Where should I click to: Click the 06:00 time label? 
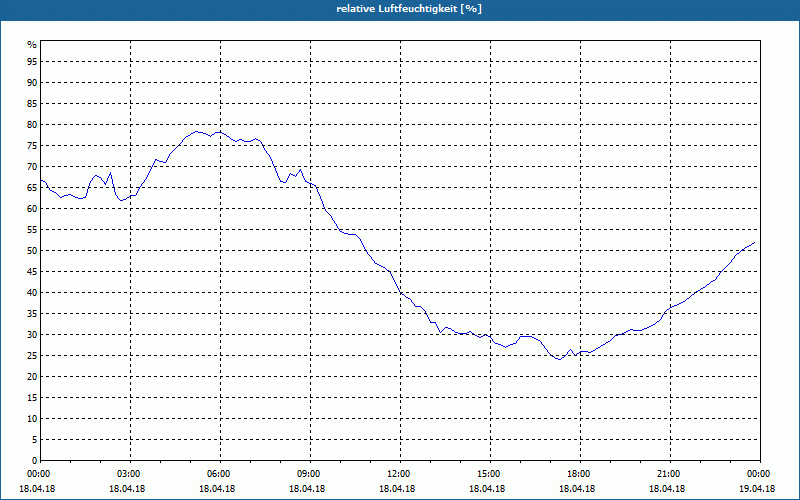click(x=218, y=474)
